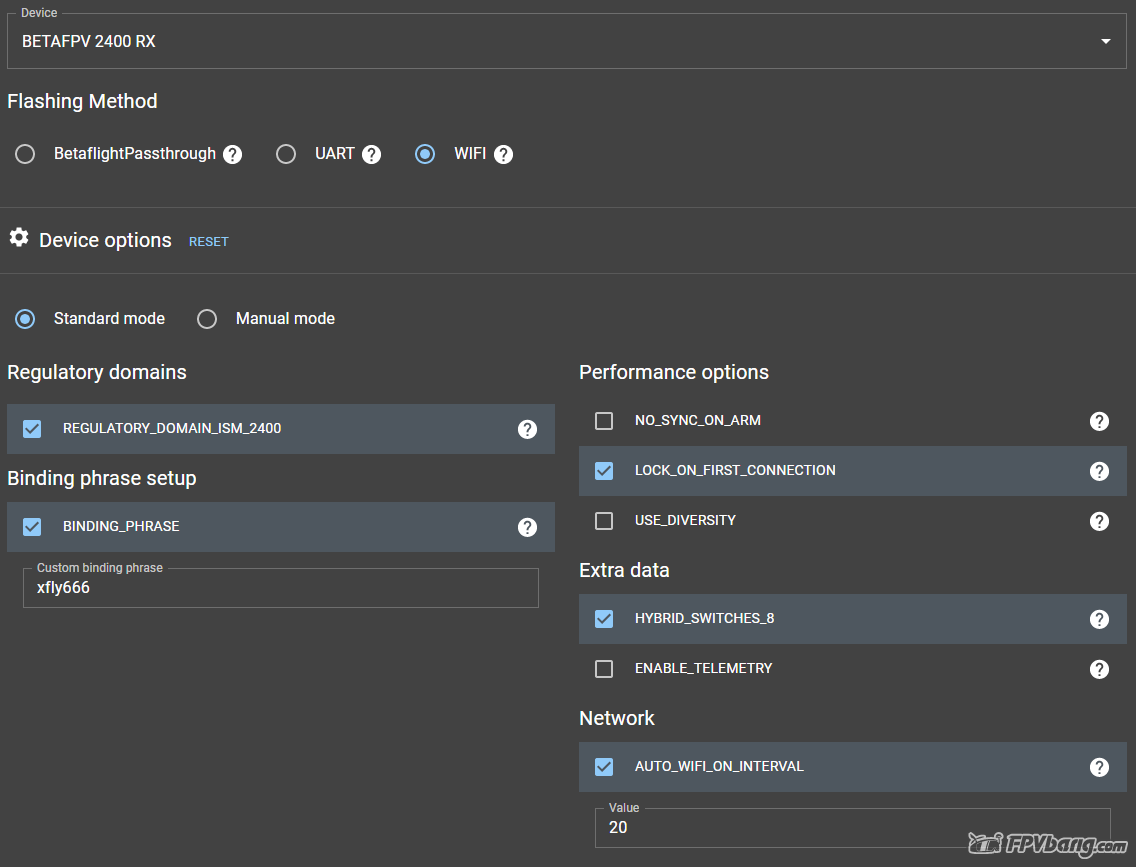
Task: Open help for BetaflightPassthrough method
Action: (233, 154)
